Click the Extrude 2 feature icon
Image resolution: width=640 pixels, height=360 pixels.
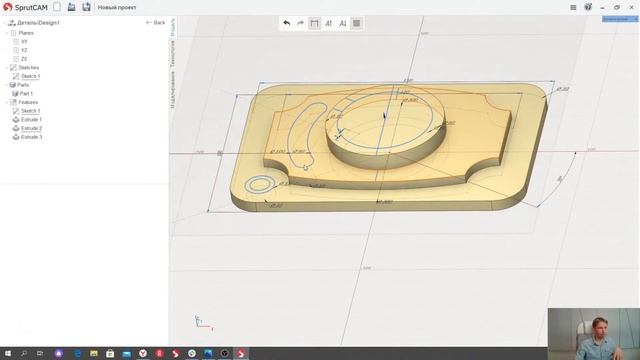(x=16, y=128)
